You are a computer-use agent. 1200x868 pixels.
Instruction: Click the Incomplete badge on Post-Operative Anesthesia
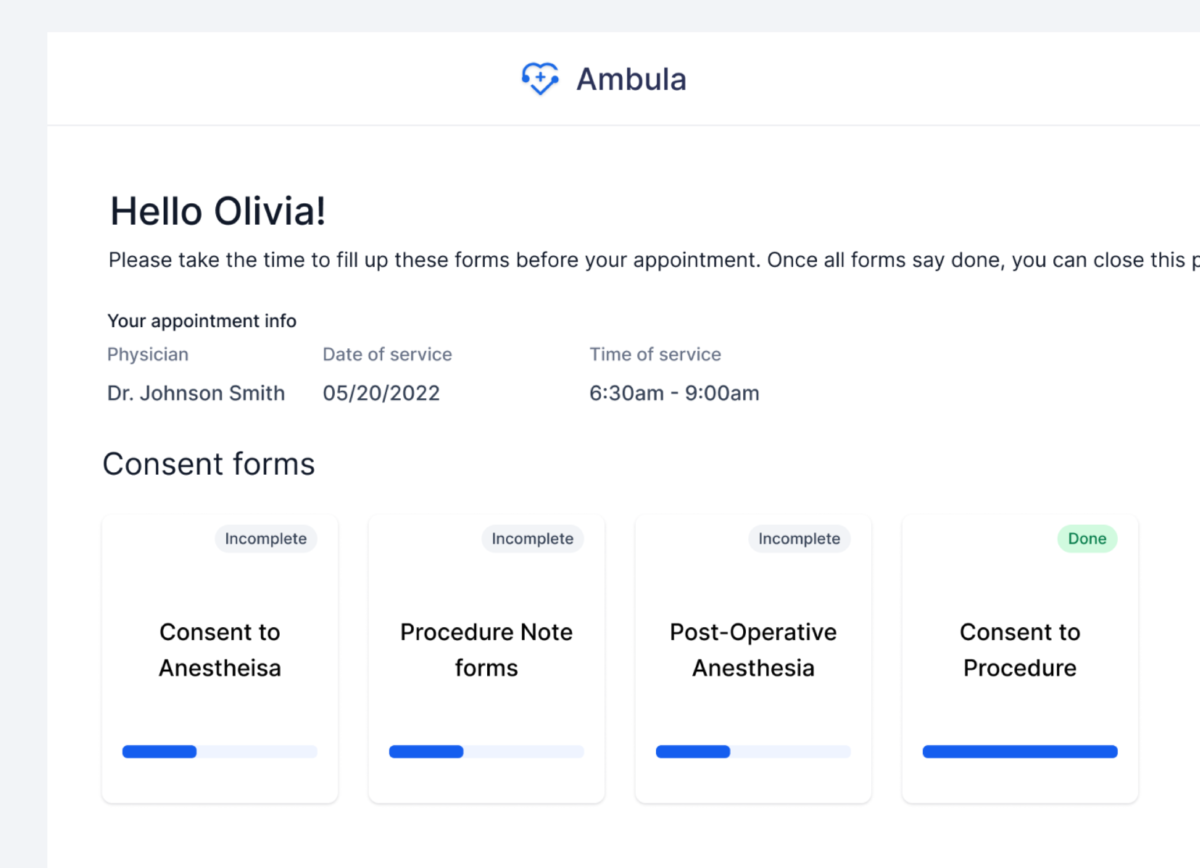[x=799, y=538]
